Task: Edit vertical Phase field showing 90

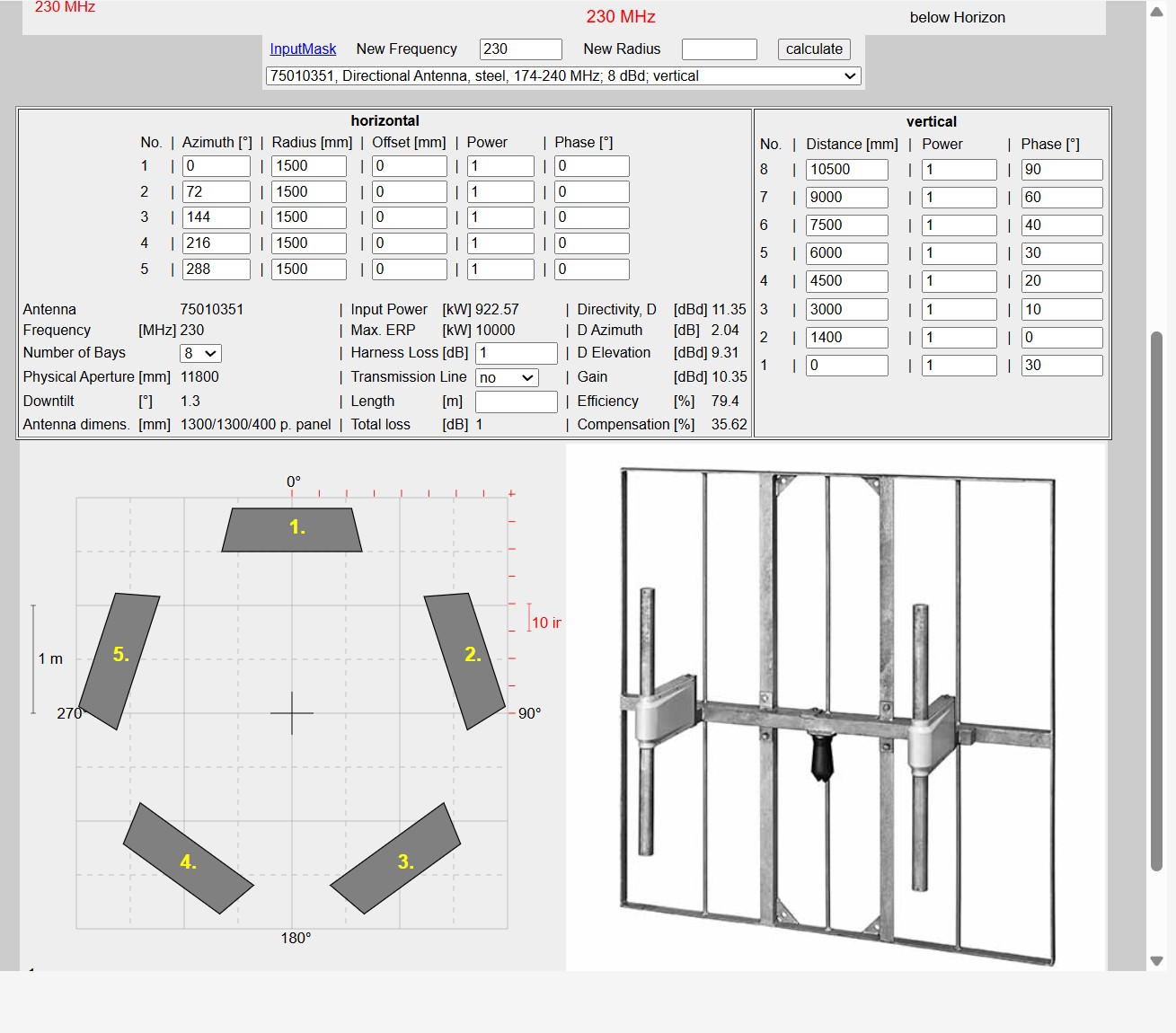Action: click(1062, 170)
